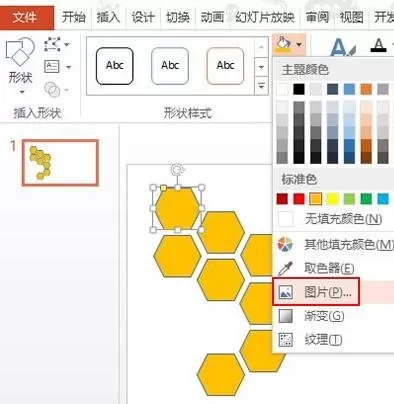
Task: Expand the text box dropdown arrow
Action: point(68,67)
